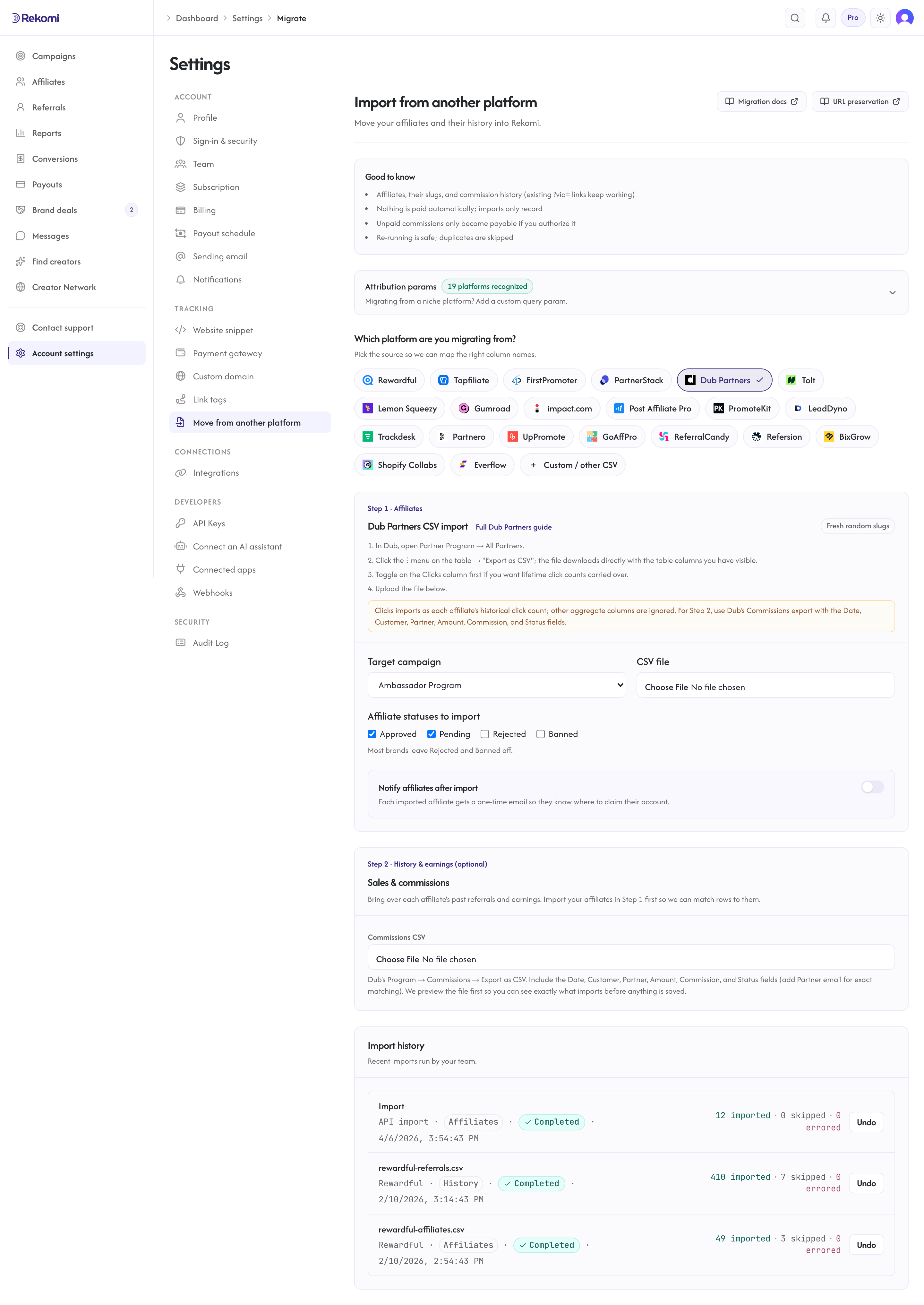
Task: Deselect the Dub Partners selected chip
Action: (724, 380)
